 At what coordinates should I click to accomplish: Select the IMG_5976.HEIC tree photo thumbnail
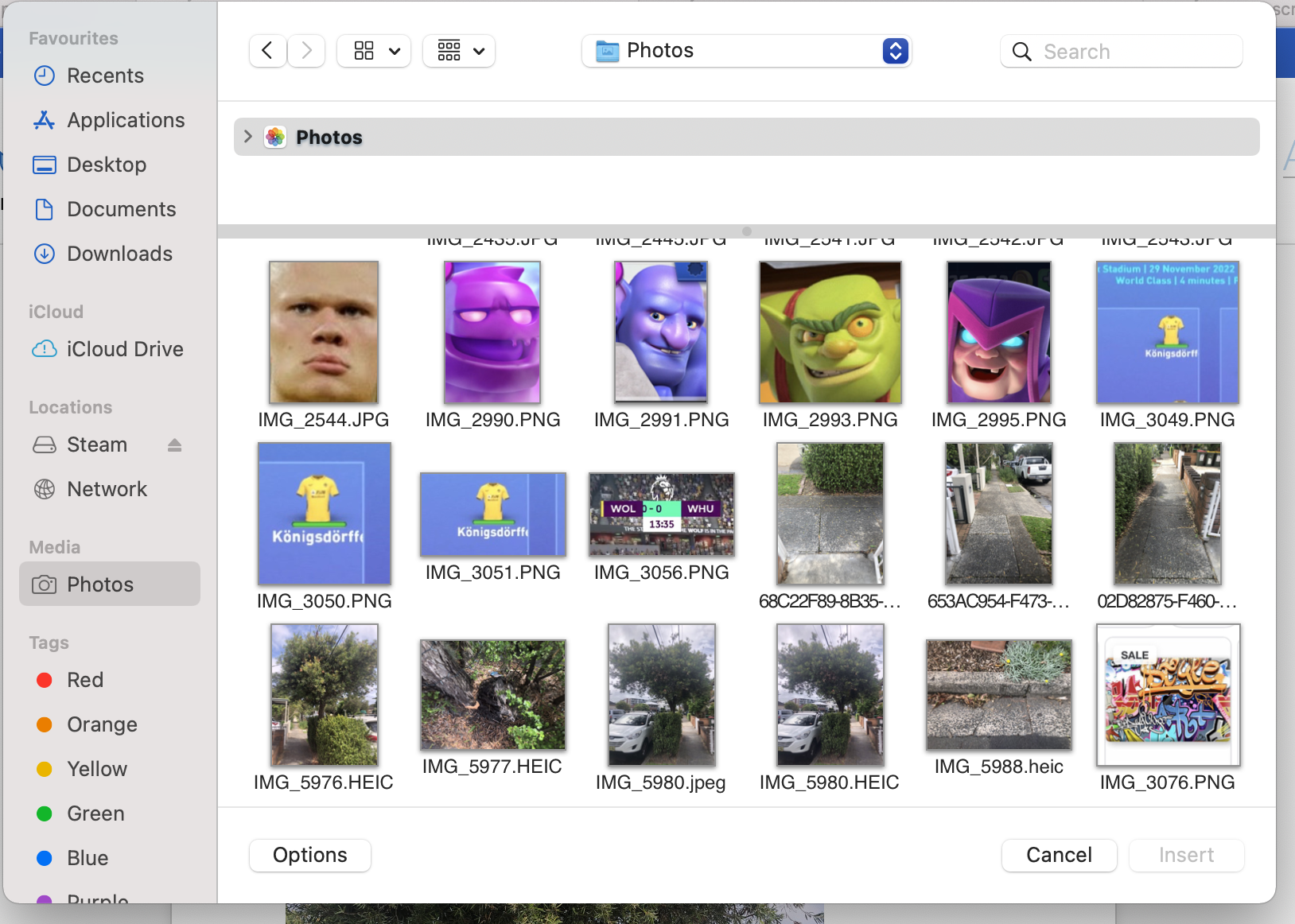click(x=325, y=695)
